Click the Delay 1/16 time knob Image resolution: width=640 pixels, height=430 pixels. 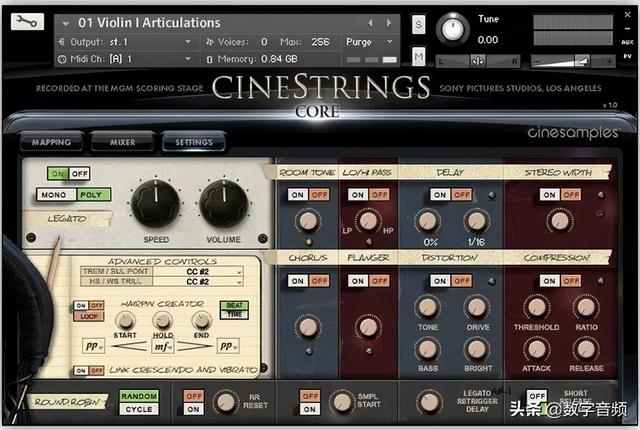[476, 222]
